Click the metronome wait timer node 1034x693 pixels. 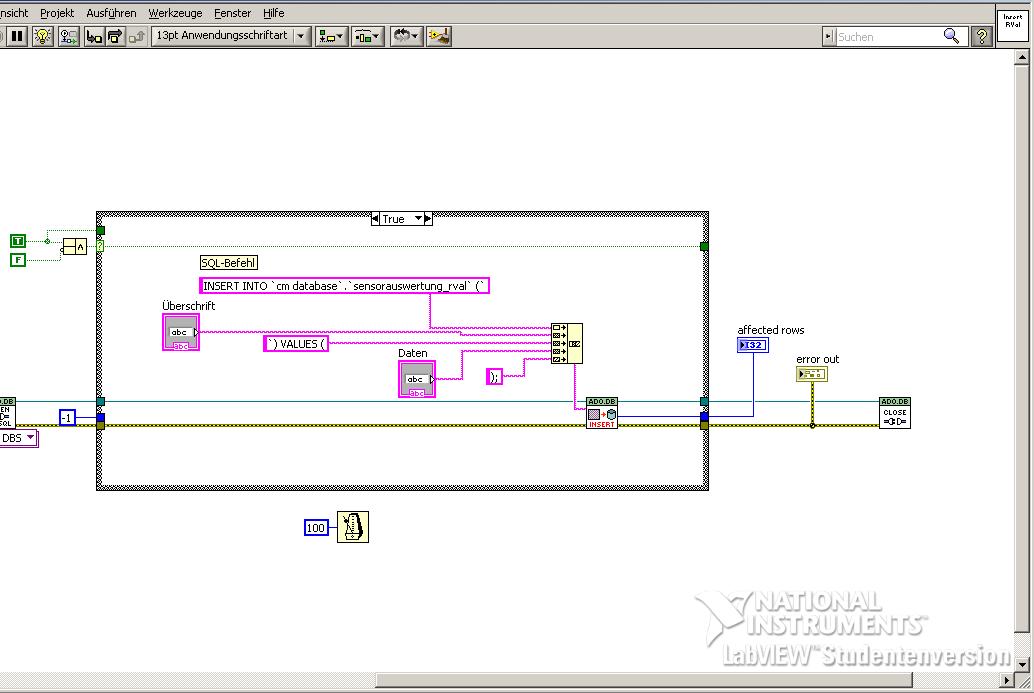(x=353, y=526)
